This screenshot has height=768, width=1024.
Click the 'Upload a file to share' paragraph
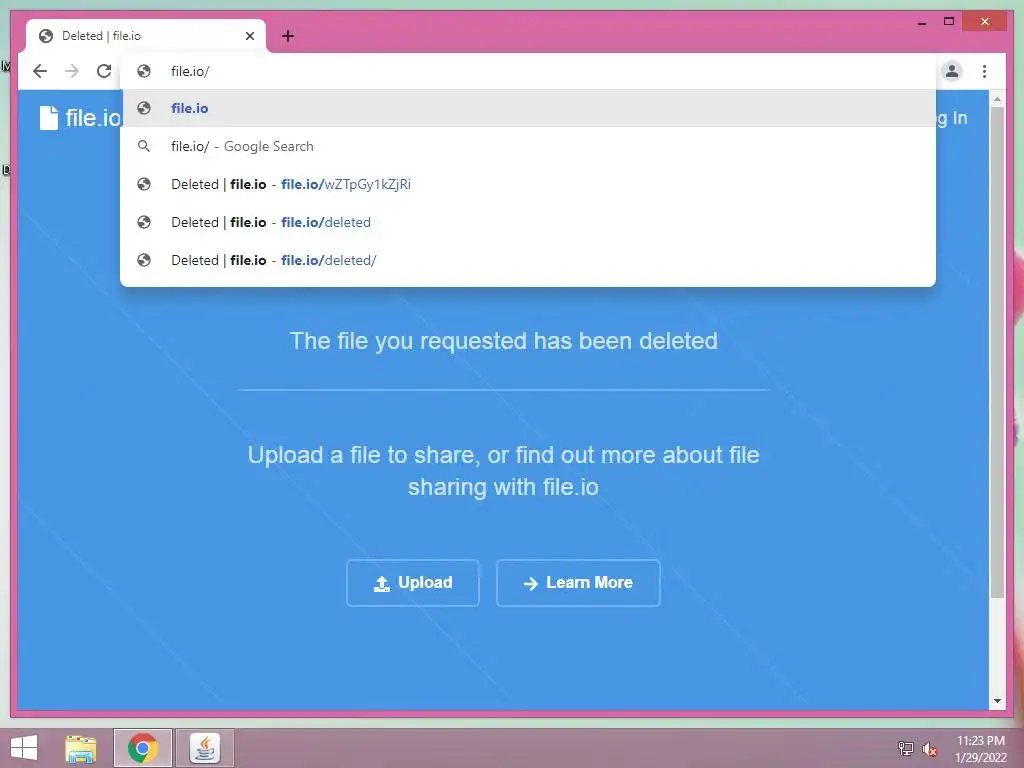504,471
